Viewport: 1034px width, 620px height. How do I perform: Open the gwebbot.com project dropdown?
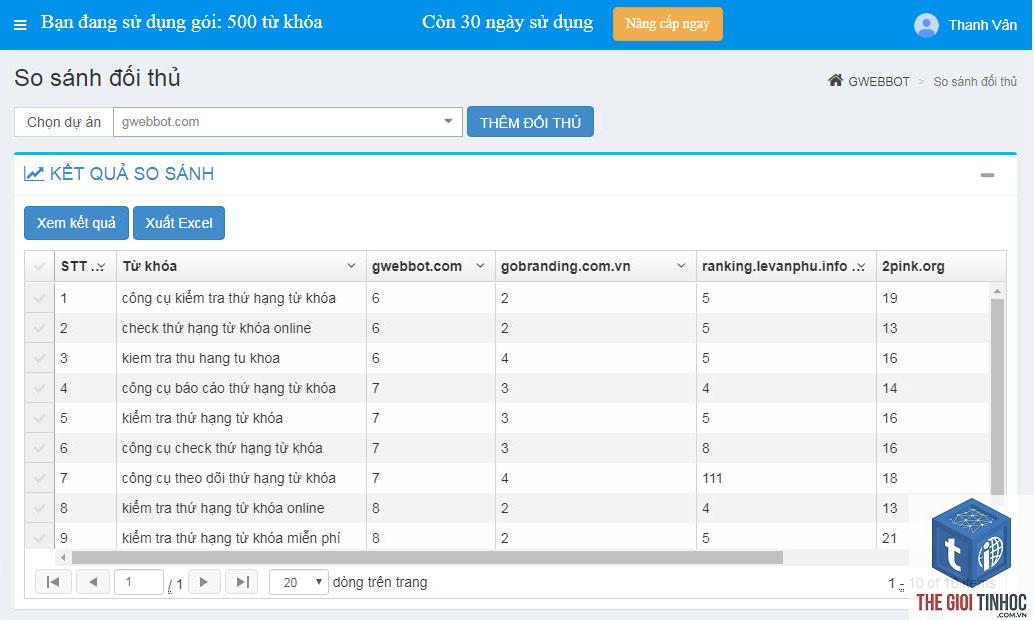pos(288,122)
